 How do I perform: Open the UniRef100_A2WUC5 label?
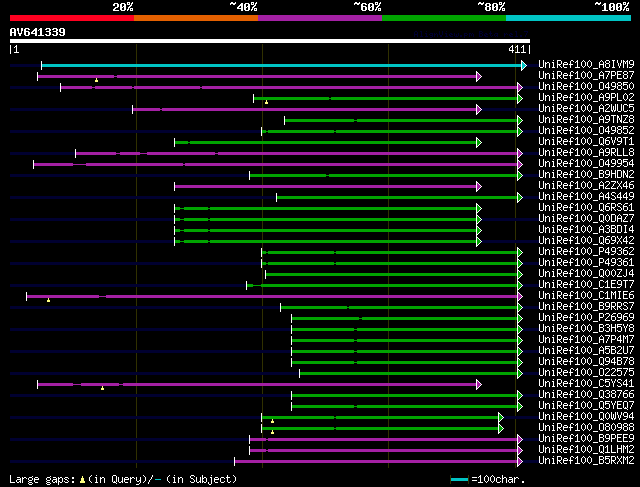tap(586, 109)
